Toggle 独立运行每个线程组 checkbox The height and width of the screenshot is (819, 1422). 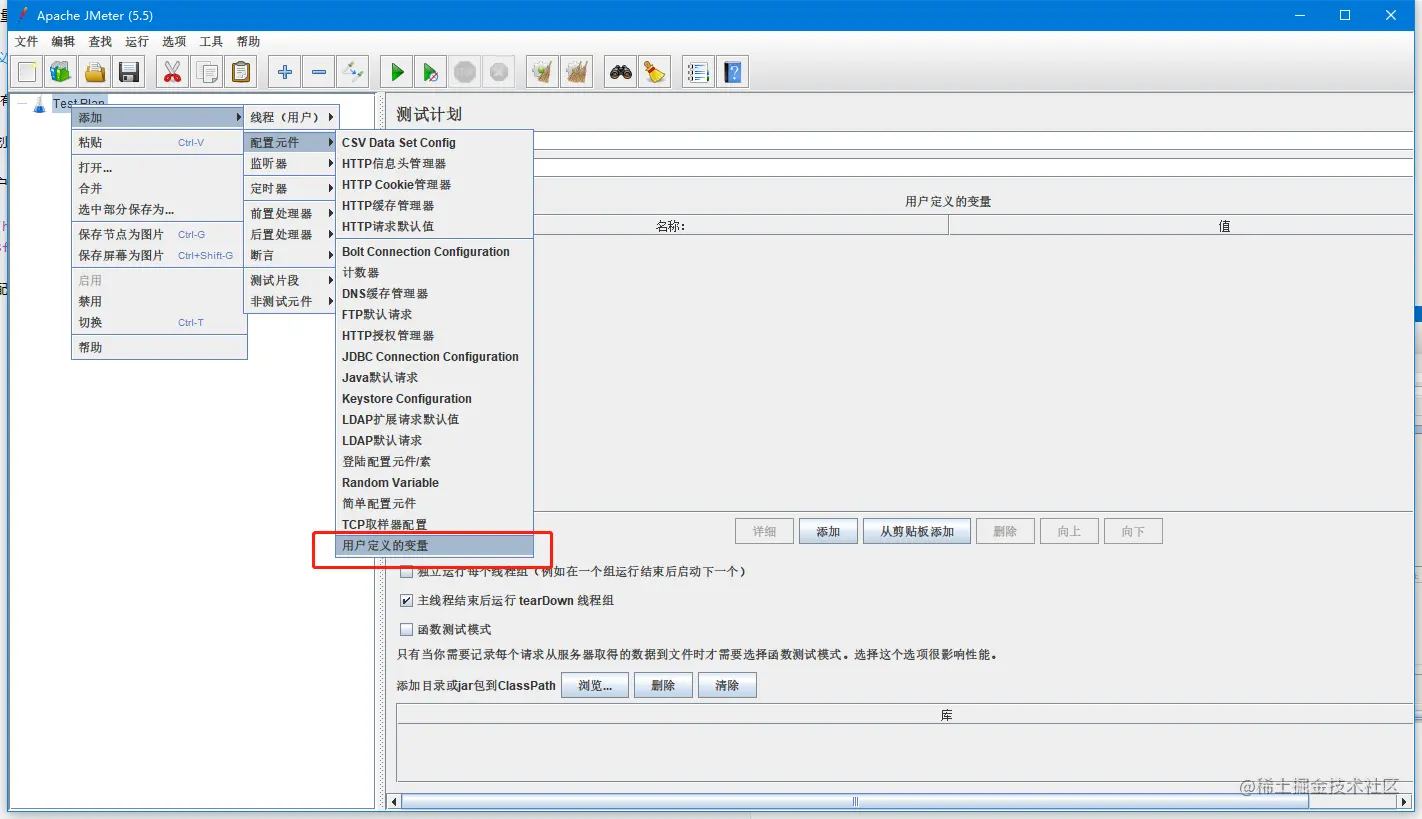point(406,572)
